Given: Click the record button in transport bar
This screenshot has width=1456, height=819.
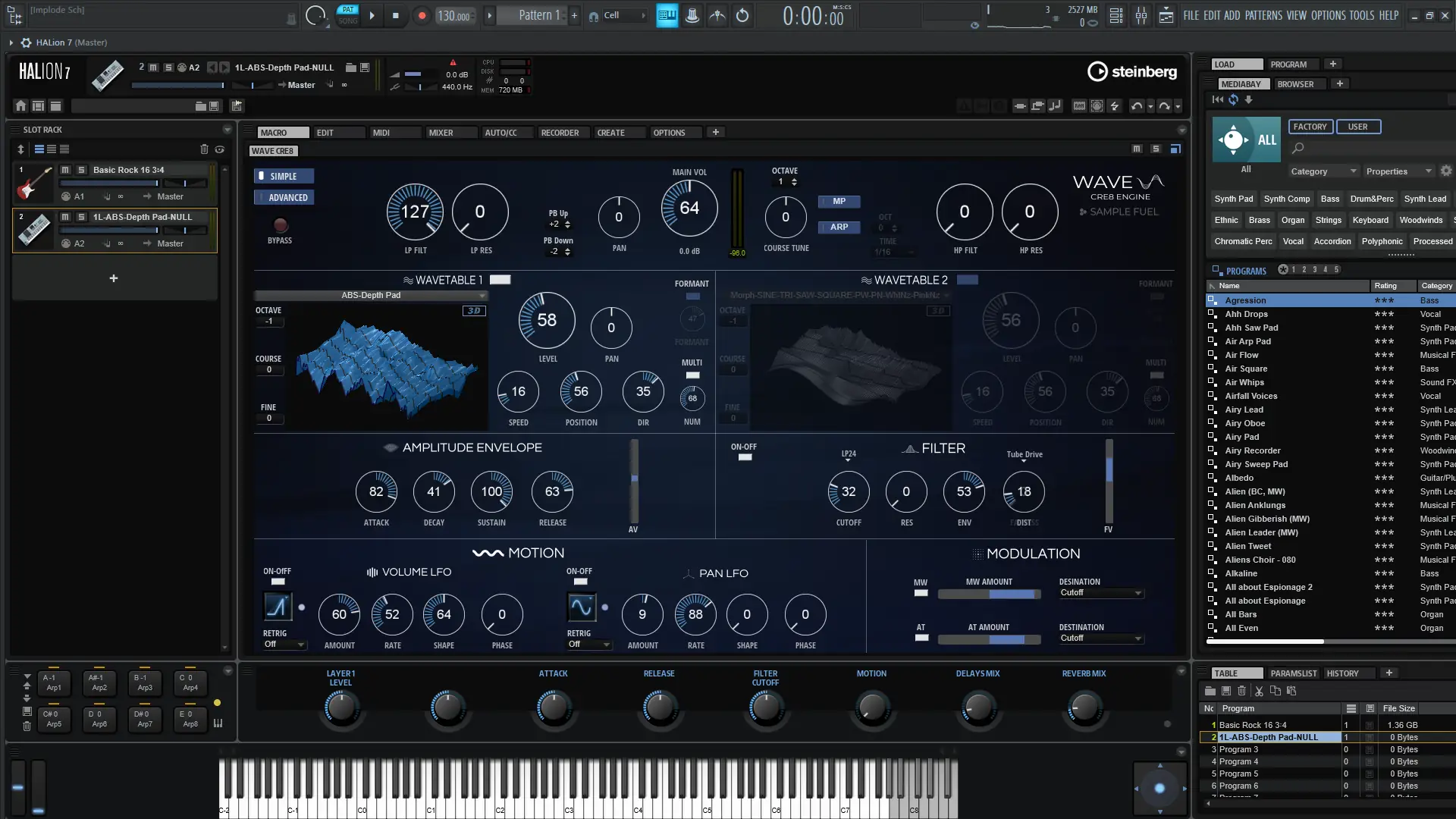Looking at the screenshot, I should pyautogui.click(x=422, y=15).
